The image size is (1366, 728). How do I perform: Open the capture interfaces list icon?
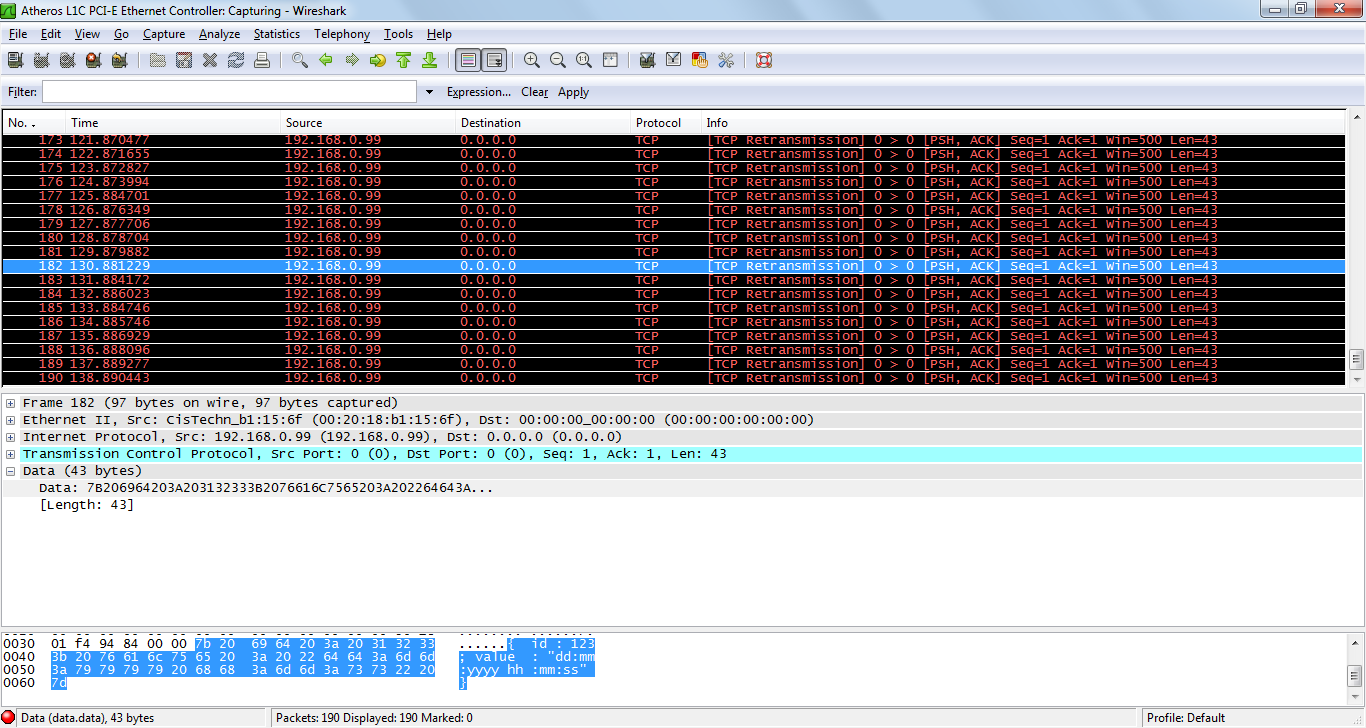click(x=15, y=60)
